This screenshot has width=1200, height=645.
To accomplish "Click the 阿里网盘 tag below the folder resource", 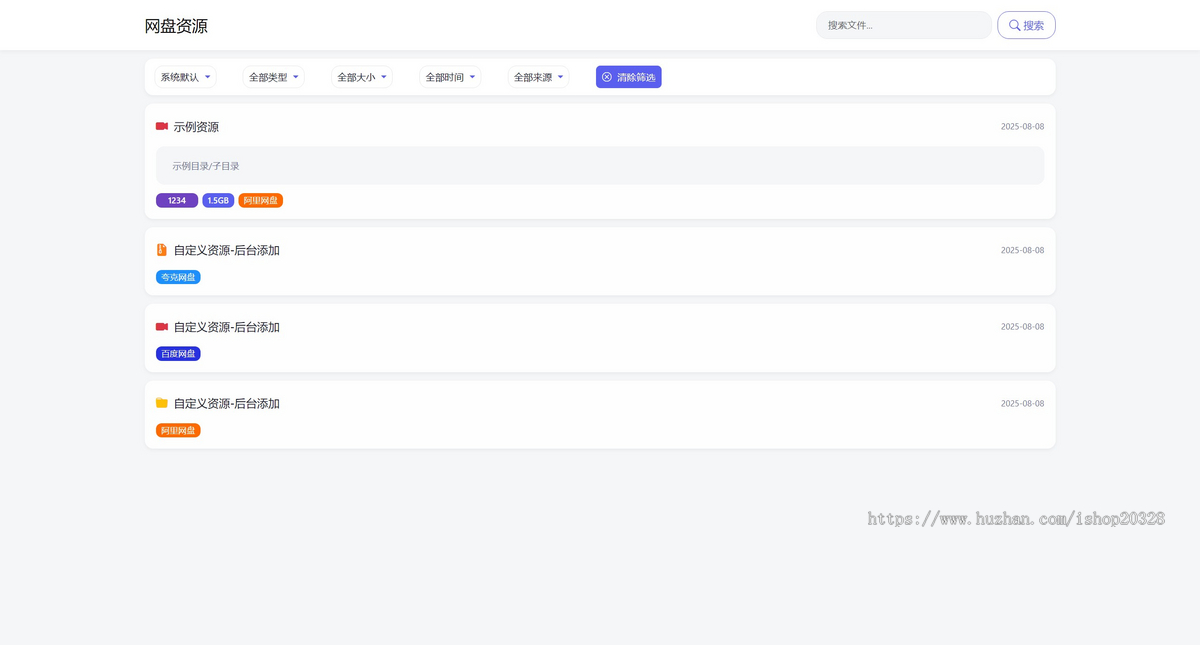I will tap(178, 430).
